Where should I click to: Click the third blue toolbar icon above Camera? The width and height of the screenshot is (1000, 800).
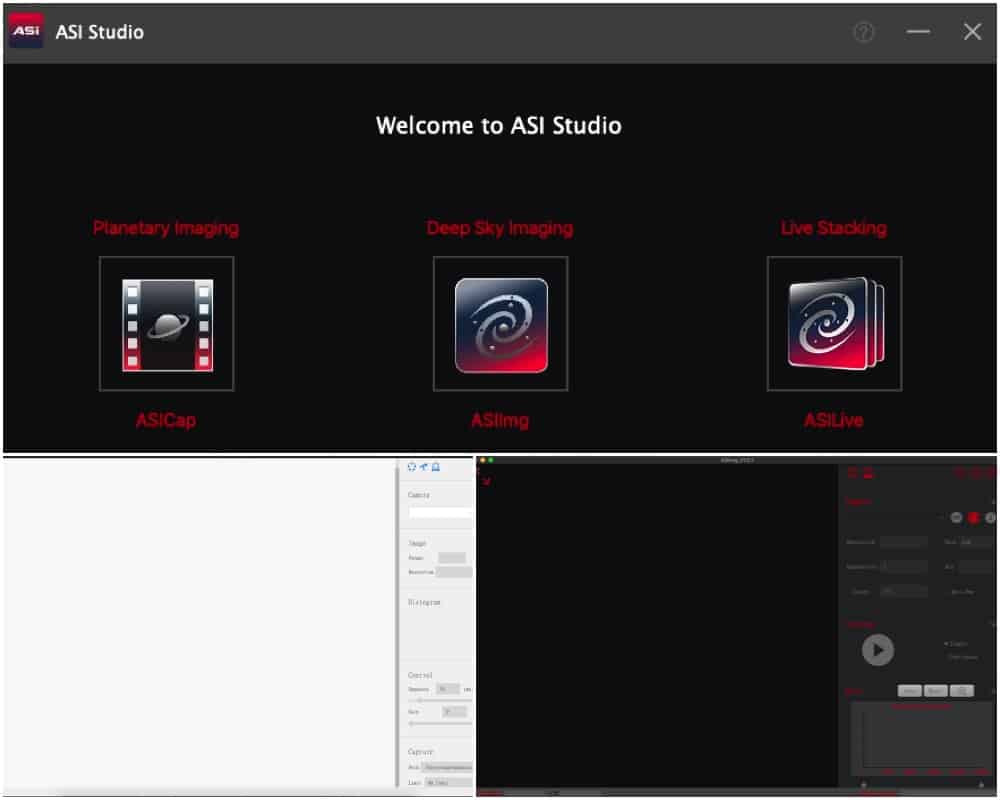tap(436, 467)
